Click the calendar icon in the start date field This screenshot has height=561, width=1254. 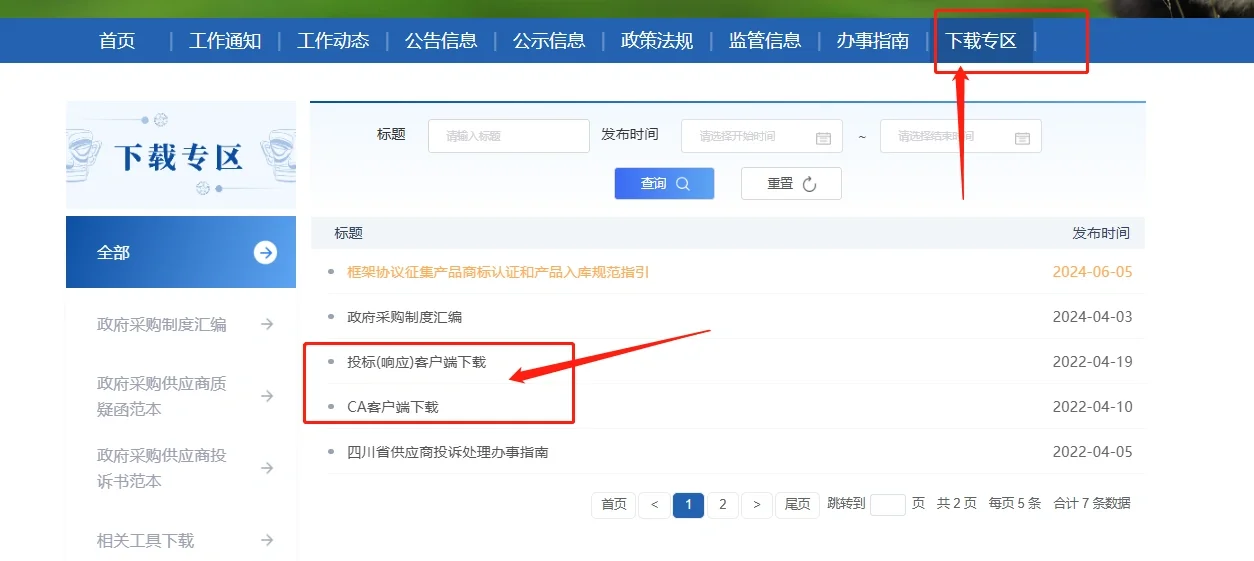[823, 138]
